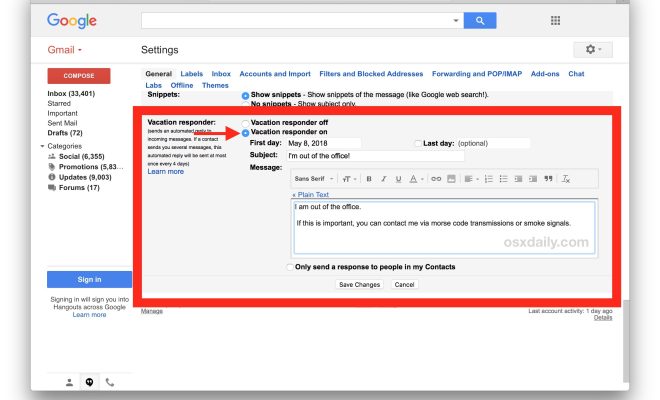The height and width of the screenshot is (400, 660).
Task: Toggle italic formatting in message toolbar
Action: (383, 179)
